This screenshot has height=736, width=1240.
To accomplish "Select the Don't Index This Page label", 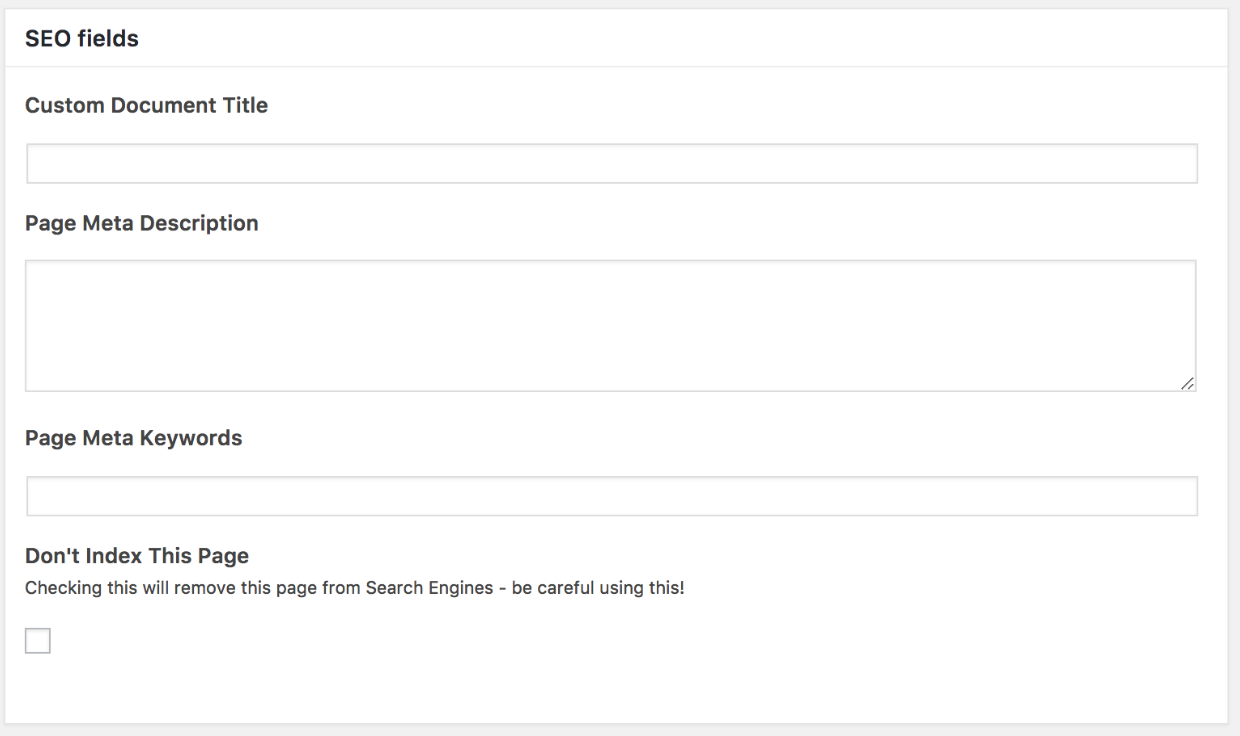I will (x=137, y=555).
